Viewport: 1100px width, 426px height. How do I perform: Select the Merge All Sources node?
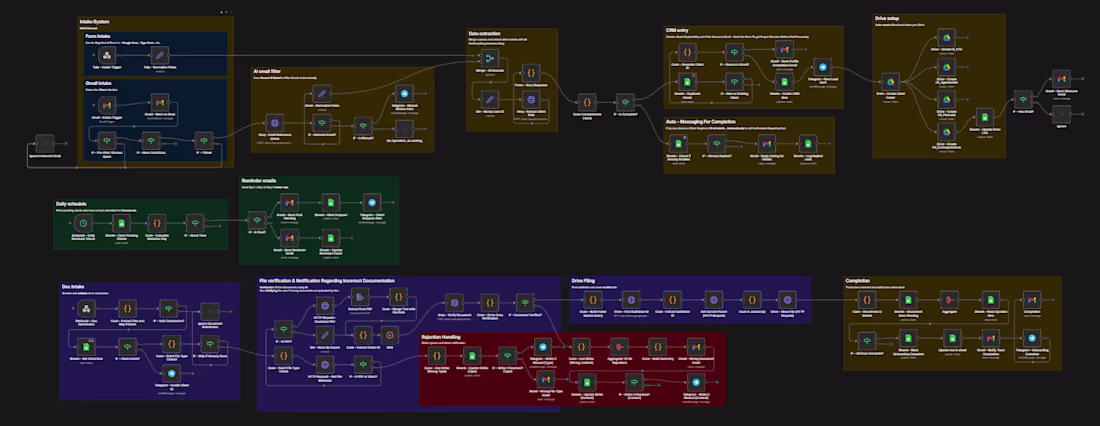(x=491, y=58)
